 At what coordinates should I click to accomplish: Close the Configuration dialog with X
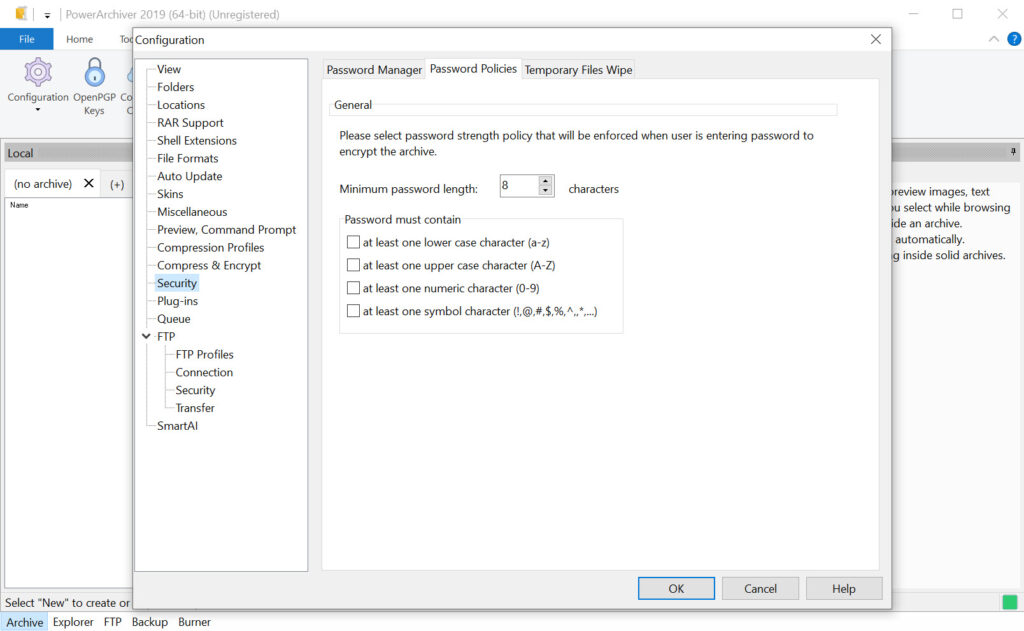point(875,39)
